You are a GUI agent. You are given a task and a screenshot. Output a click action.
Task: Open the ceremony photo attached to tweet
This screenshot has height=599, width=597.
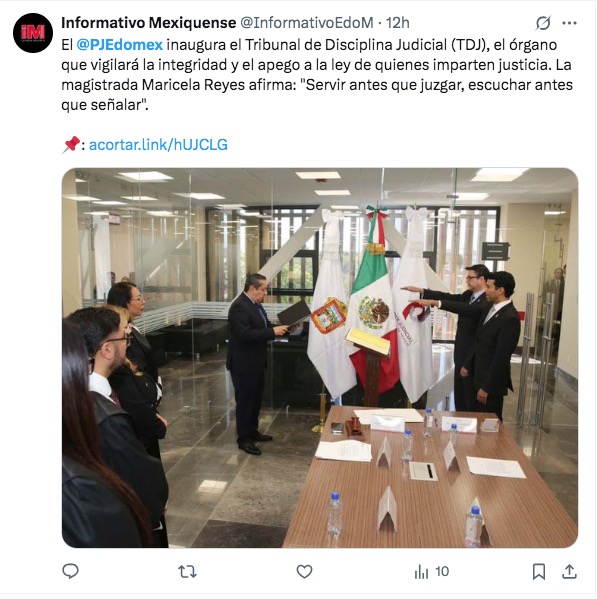(x=320, y=358)
